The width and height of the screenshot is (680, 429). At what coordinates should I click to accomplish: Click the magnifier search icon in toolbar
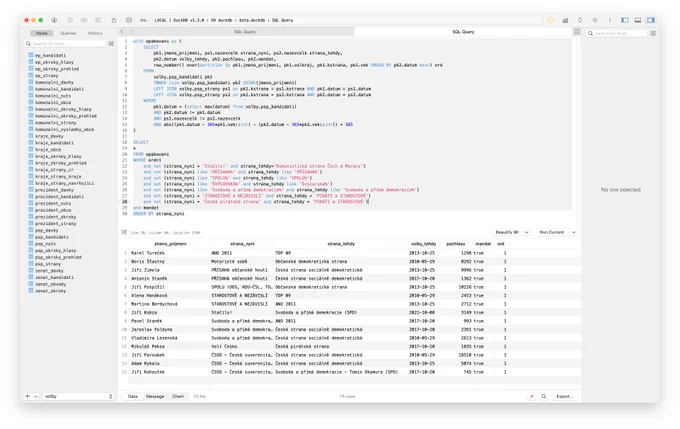coord(595,20)
